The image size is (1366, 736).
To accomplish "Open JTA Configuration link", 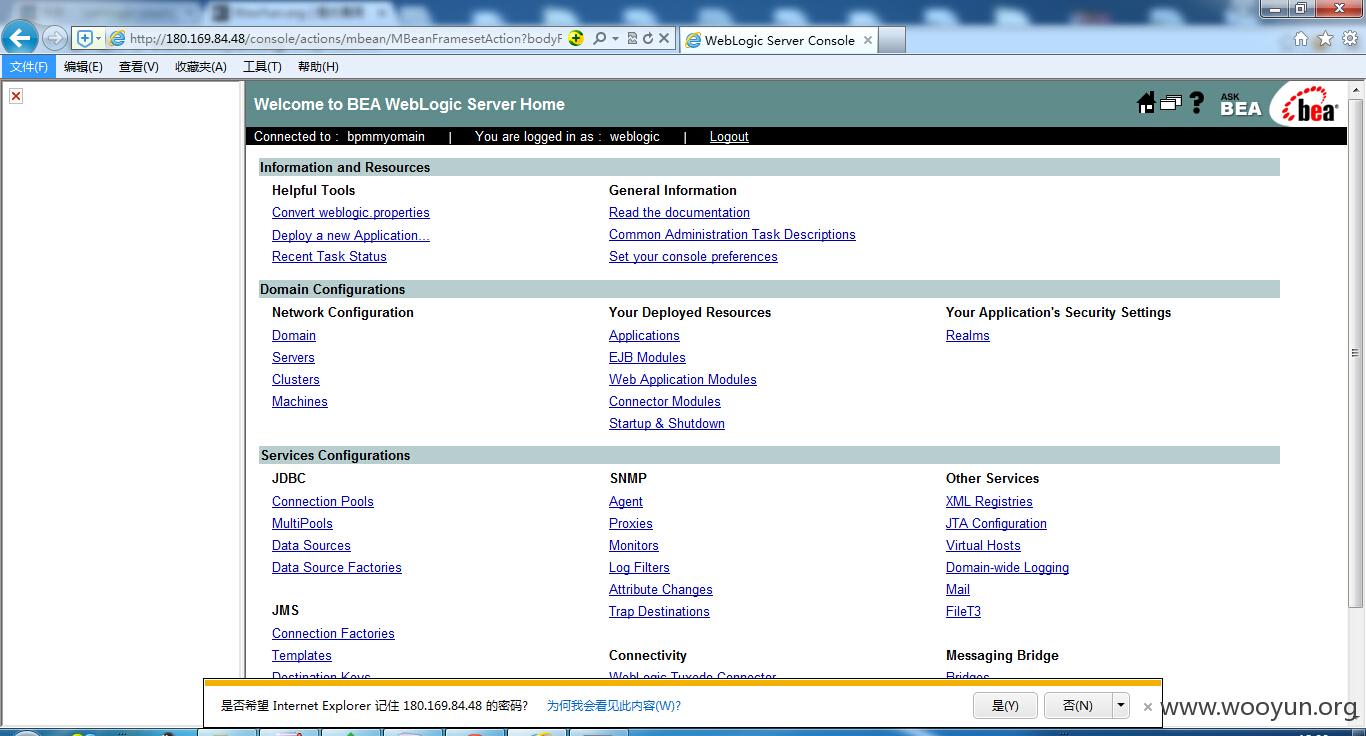I will coord(996,524).
